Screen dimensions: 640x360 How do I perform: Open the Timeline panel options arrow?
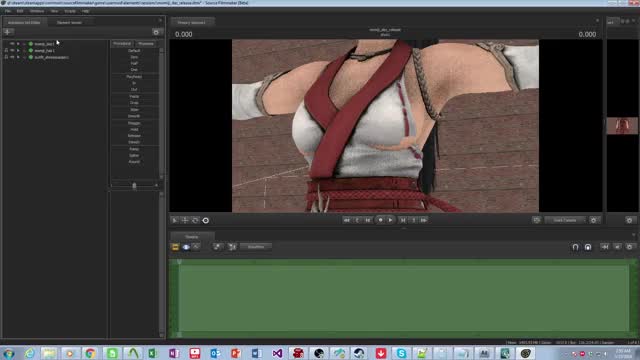(x=633, y=235)
